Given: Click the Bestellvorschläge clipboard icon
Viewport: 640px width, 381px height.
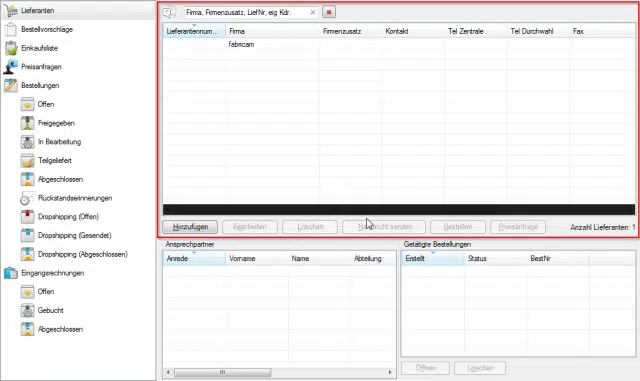Looking at the screenshot, I should (x=11, y=29).
